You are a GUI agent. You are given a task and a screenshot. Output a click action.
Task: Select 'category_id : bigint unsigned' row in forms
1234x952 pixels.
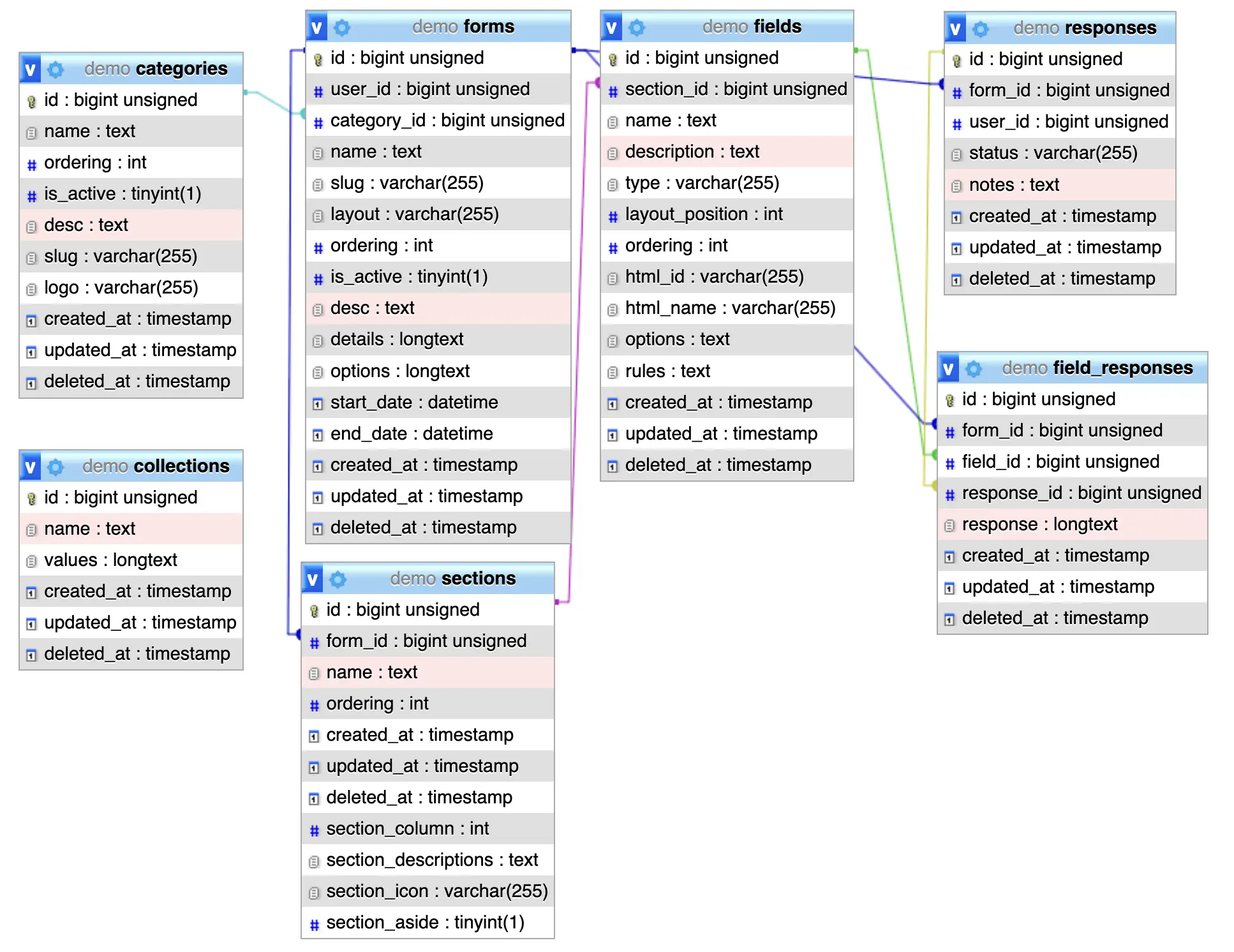click(x=438, y=121)
